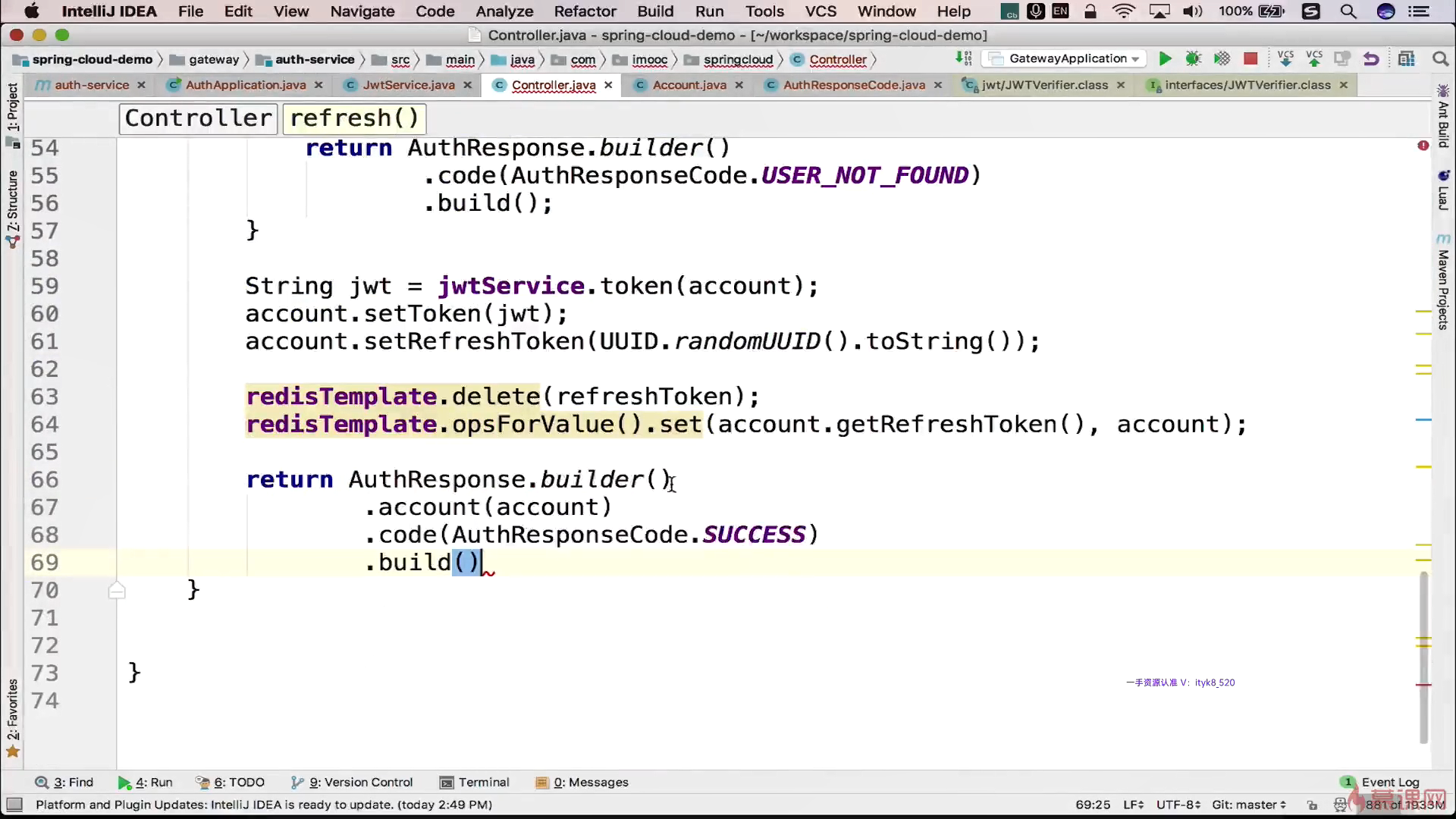Open Project Structure icon in toolbar

click(x=1406, y=59)
